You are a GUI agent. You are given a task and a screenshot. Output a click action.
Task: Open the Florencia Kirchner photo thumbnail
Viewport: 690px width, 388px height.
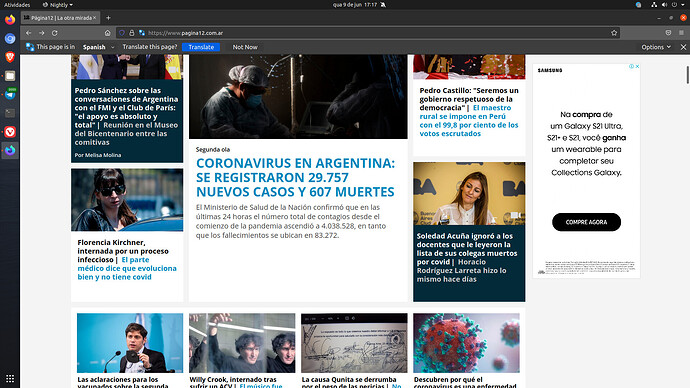click(x=127, y=200)
